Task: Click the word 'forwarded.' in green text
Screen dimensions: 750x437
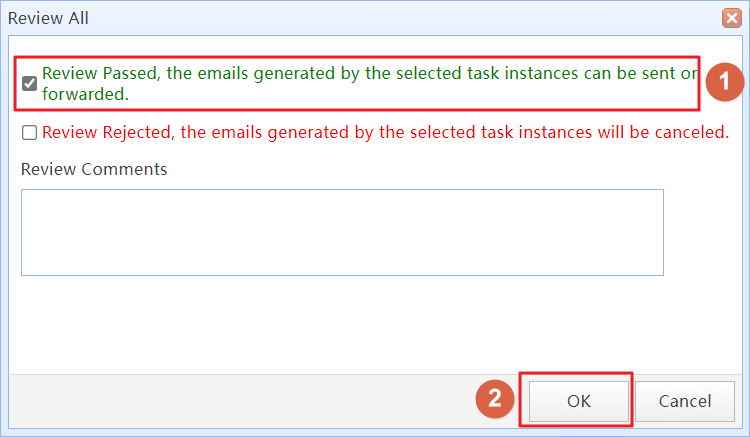Action: 85,94
